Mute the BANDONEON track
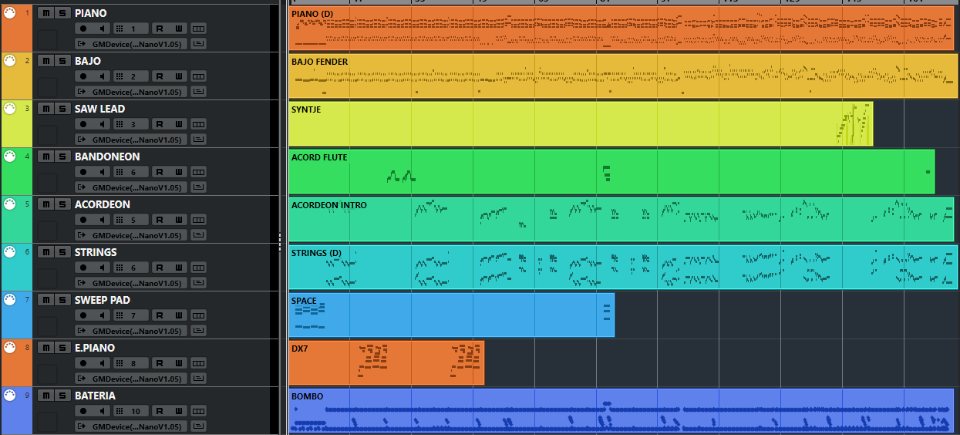 point(46,156)
